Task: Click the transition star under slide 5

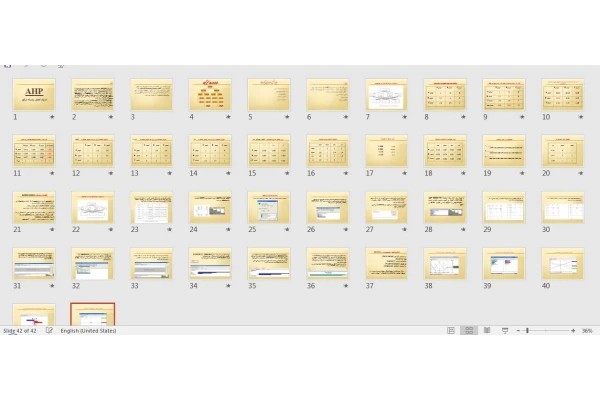Action: [x=287, y=117]
